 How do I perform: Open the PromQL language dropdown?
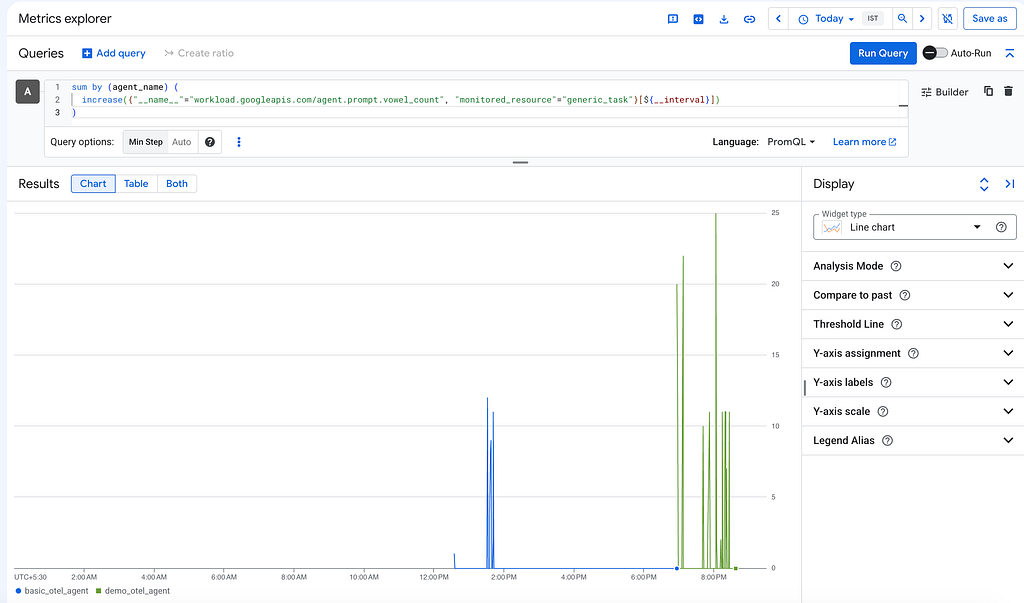pos(791,142)
